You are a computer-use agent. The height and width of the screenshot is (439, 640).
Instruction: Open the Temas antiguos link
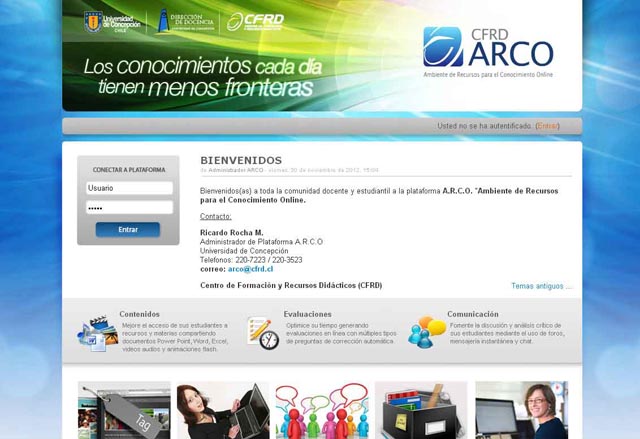(x=541, y=286)
